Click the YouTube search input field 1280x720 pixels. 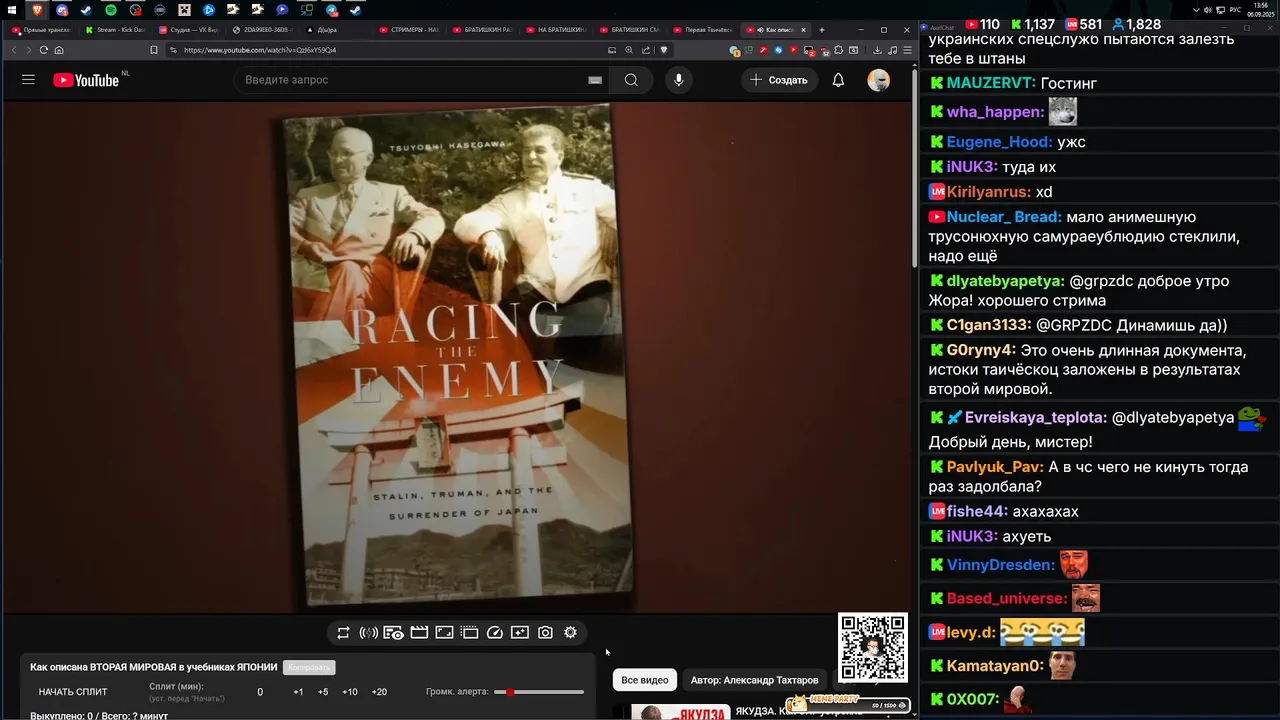coord(410,80)
